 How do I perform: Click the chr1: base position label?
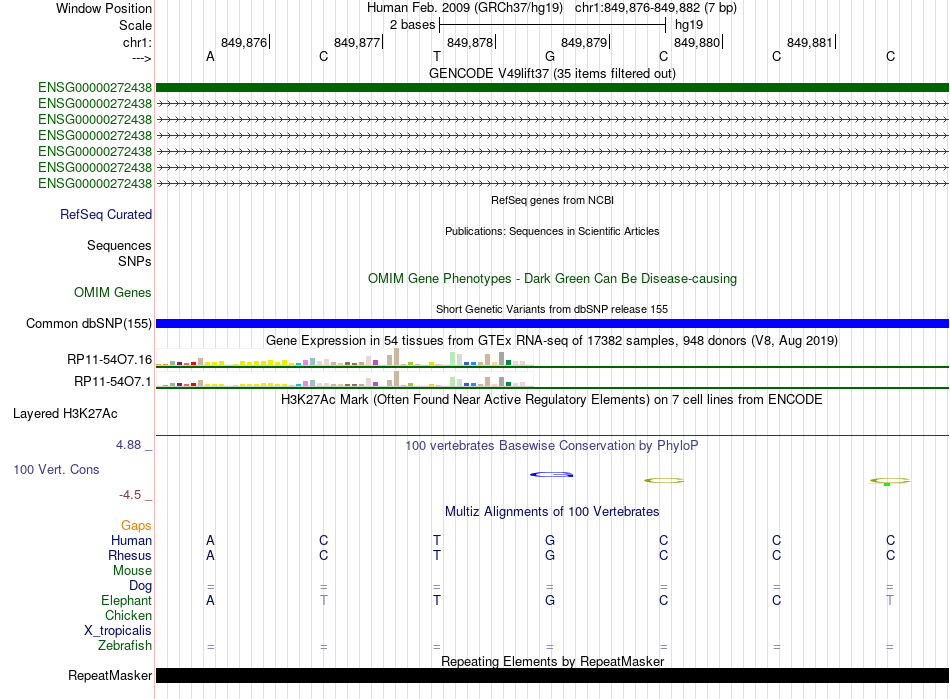pos(137,42)
